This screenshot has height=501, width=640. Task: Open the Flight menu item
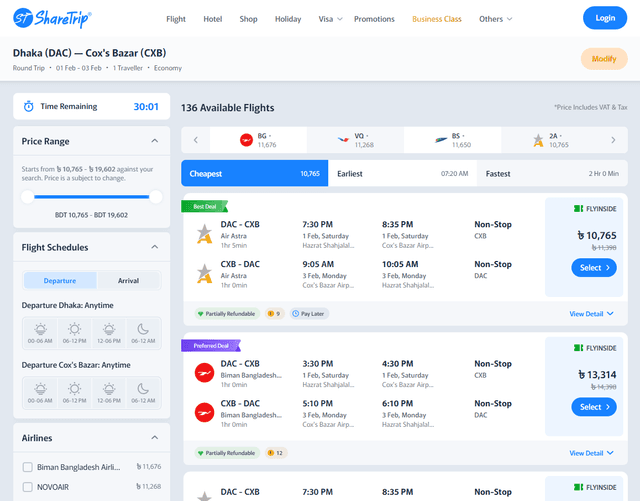pos(176,19)
